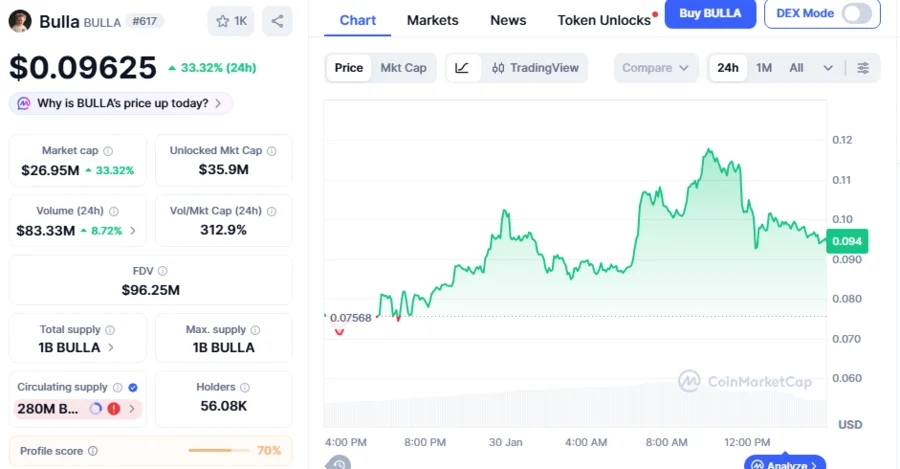The width and height of the screenshot is (900, 469).
Task: Select the 1M time range
Action: (764, 68)
